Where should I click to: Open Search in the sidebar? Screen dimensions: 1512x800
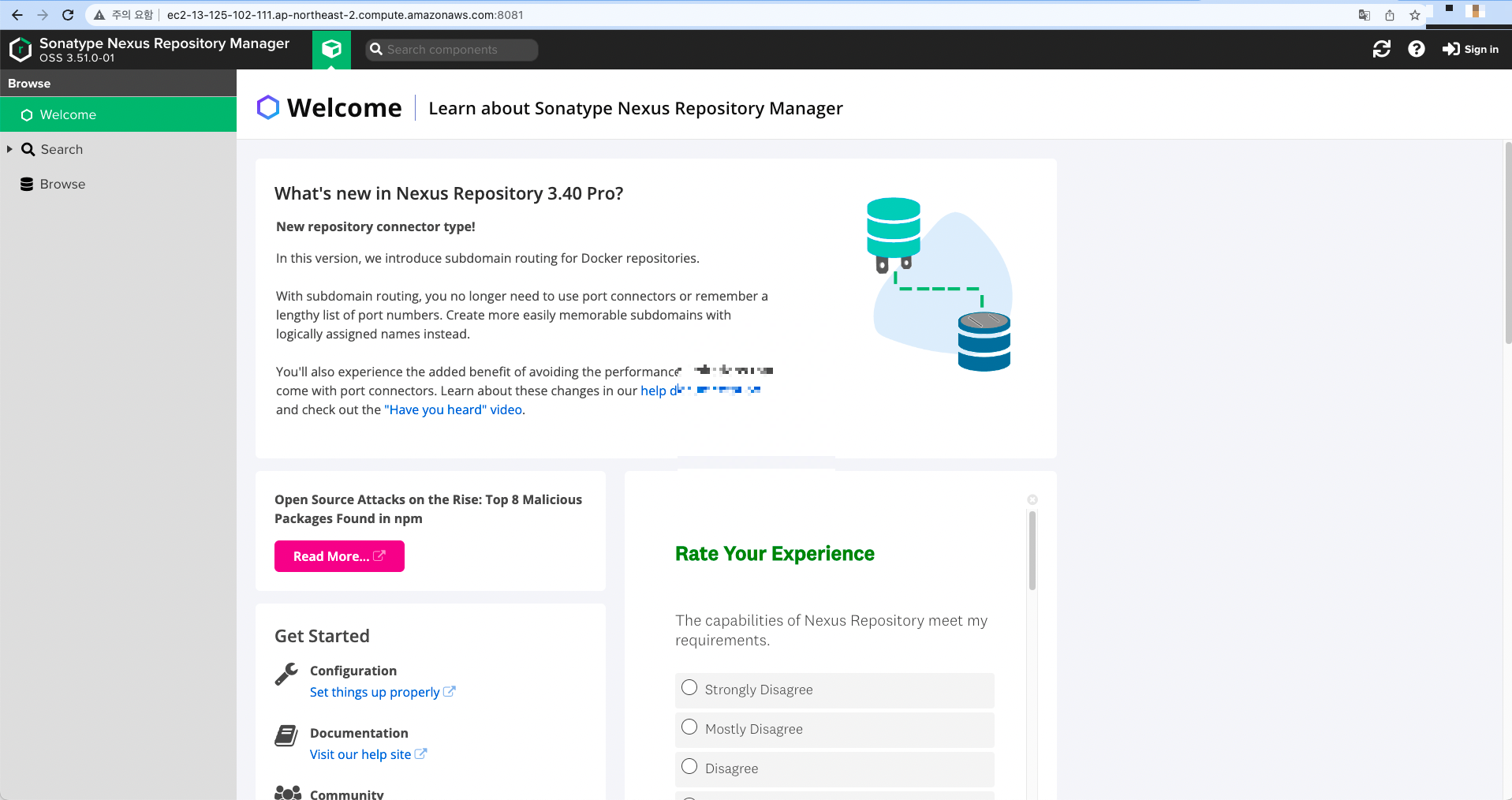(x=62, y=149)
